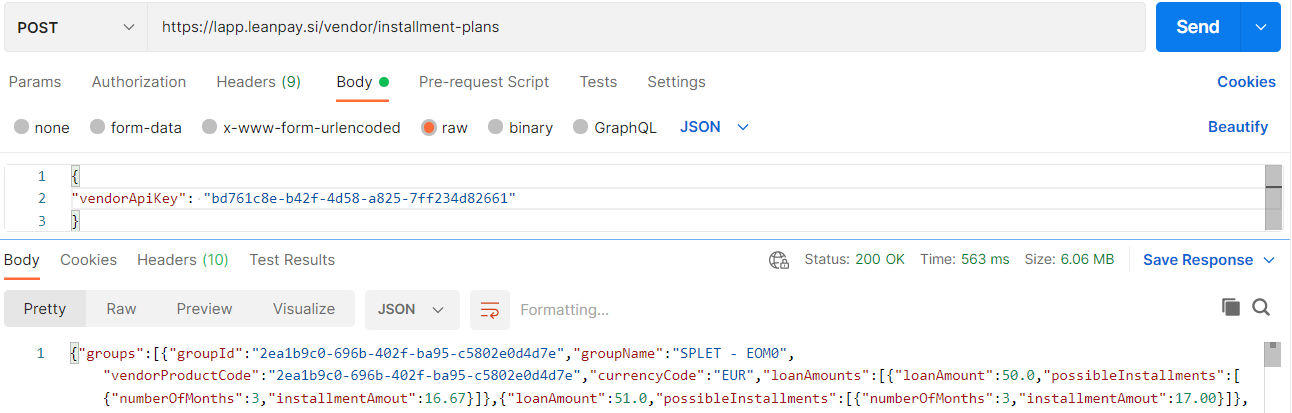Switch to the Authorization tab
Screen dimensions: 1292x413
point(139,82)
